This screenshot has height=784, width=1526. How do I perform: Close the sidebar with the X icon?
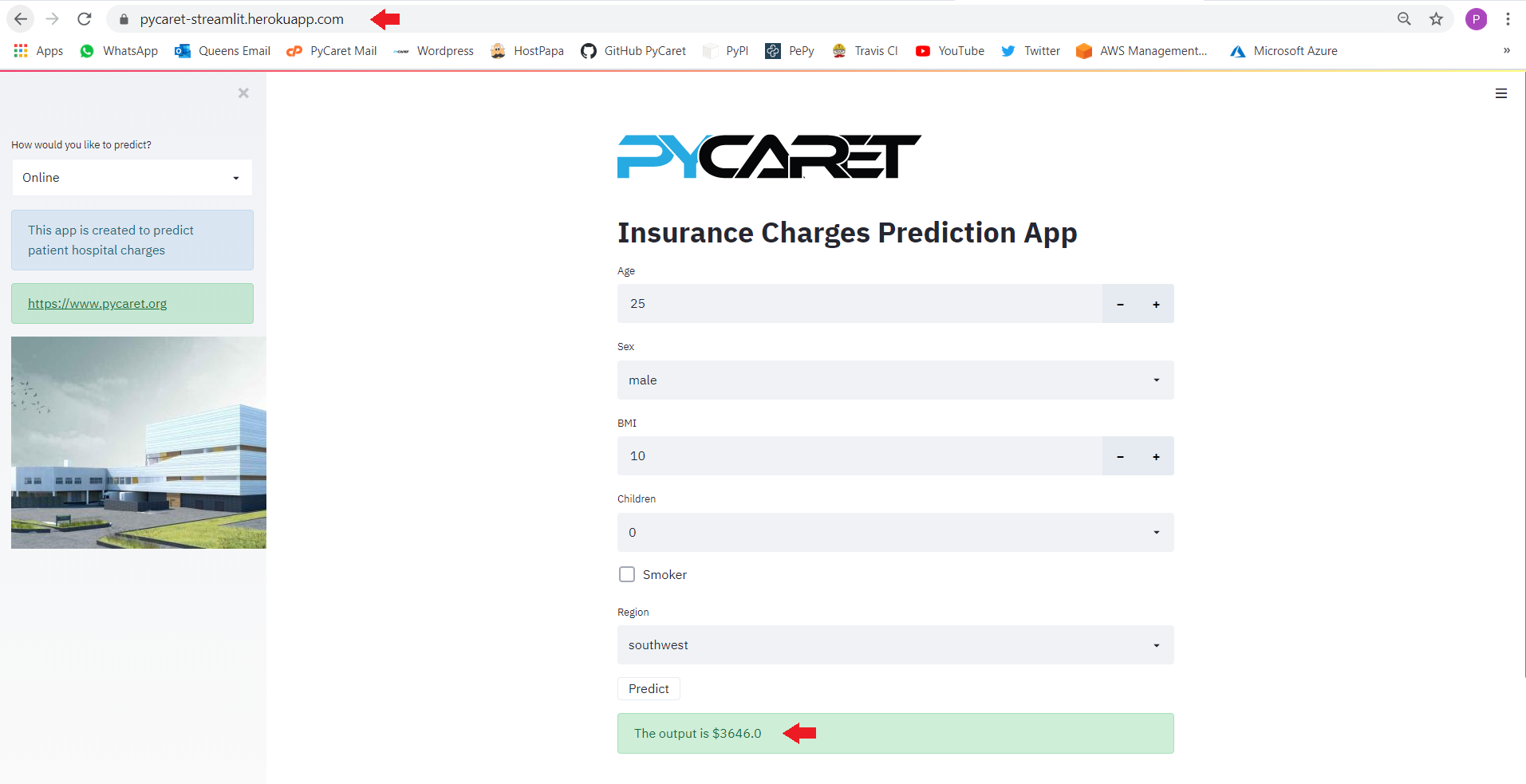(243, 93)
